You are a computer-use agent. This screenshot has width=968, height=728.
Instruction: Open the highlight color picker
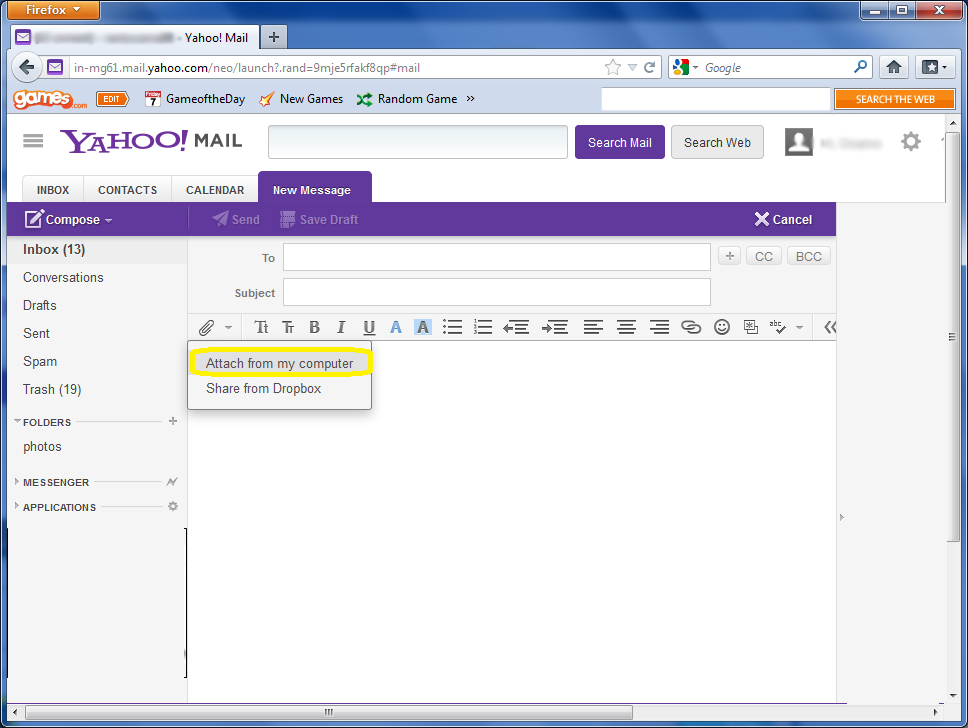[x=423, y=327]
